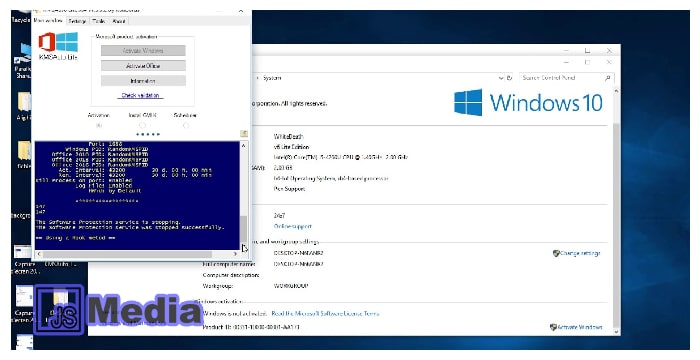Close the KMSAuto Lite window
The height and width of the screenshot is (360, 700).
tap(241, 11)
